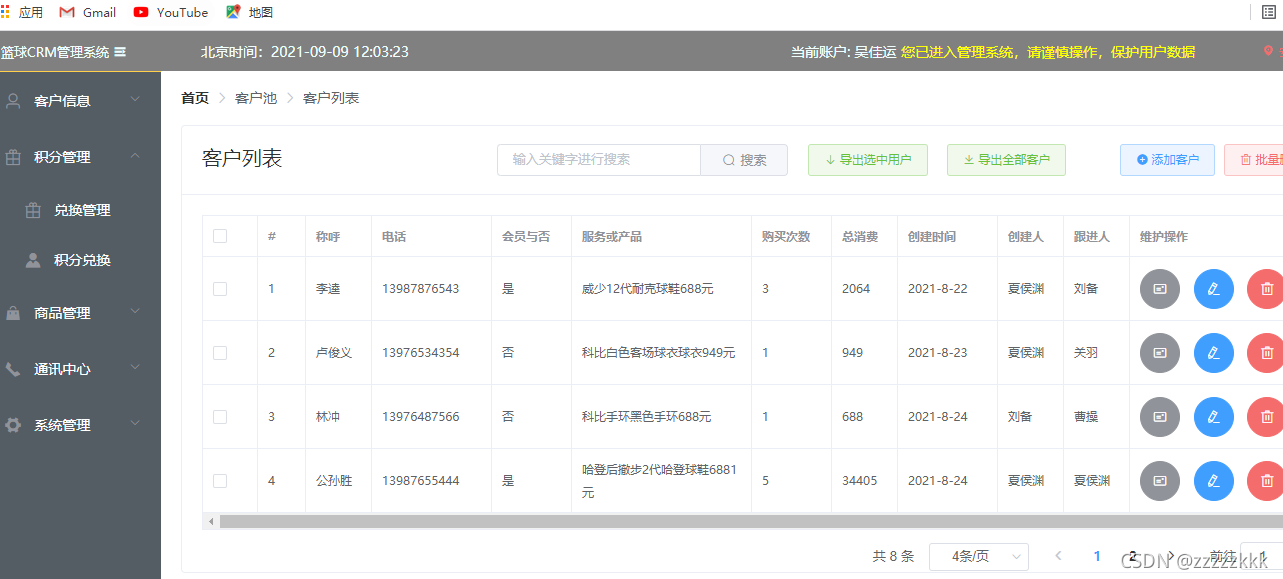The image size is (1283, 579).
Task: Click the 导出选中用户 button
Action: 868,160
